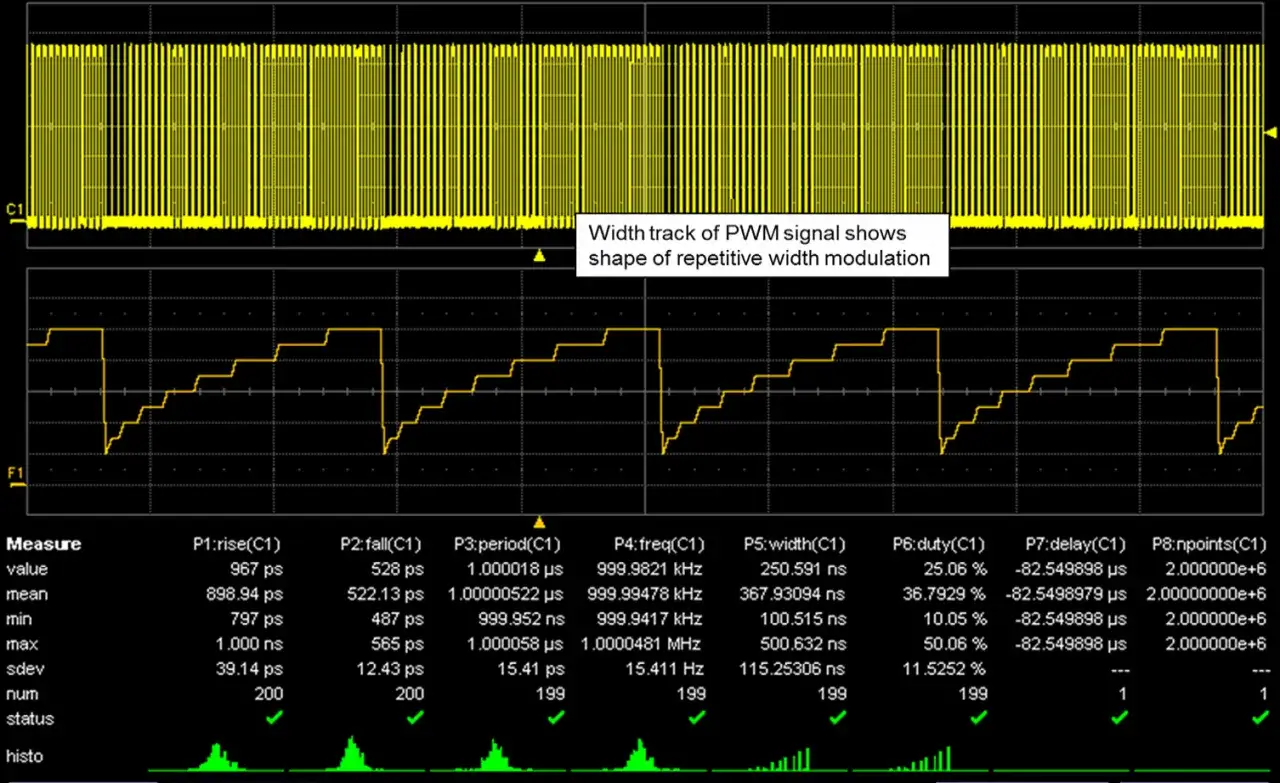The width and height of the screenshot is (1280, 783).
Task: Click upper grid trigger delay triangle marker
Action: point(539,256)
